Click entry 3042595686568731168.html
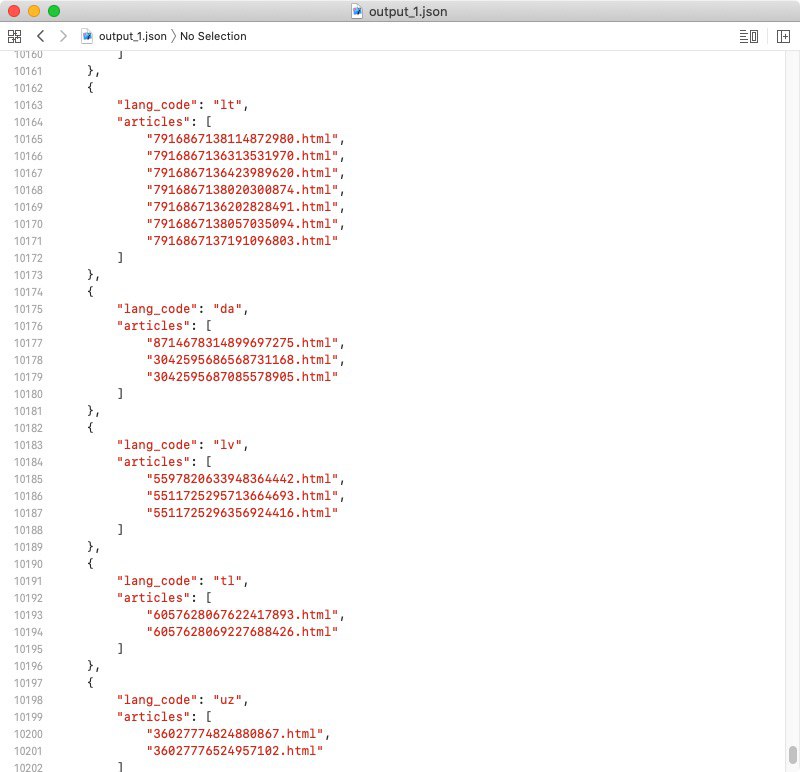The width and height of the screenshot is (800, 772). point(242,360)
